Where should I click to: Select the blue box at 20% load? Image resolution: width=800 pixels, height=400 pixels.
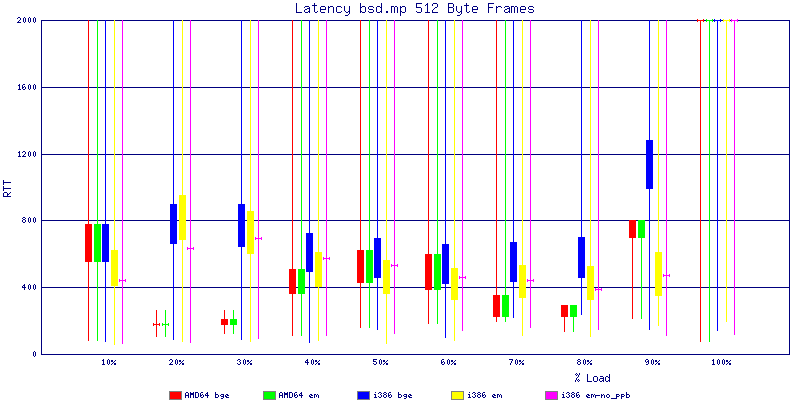point(173,224)
